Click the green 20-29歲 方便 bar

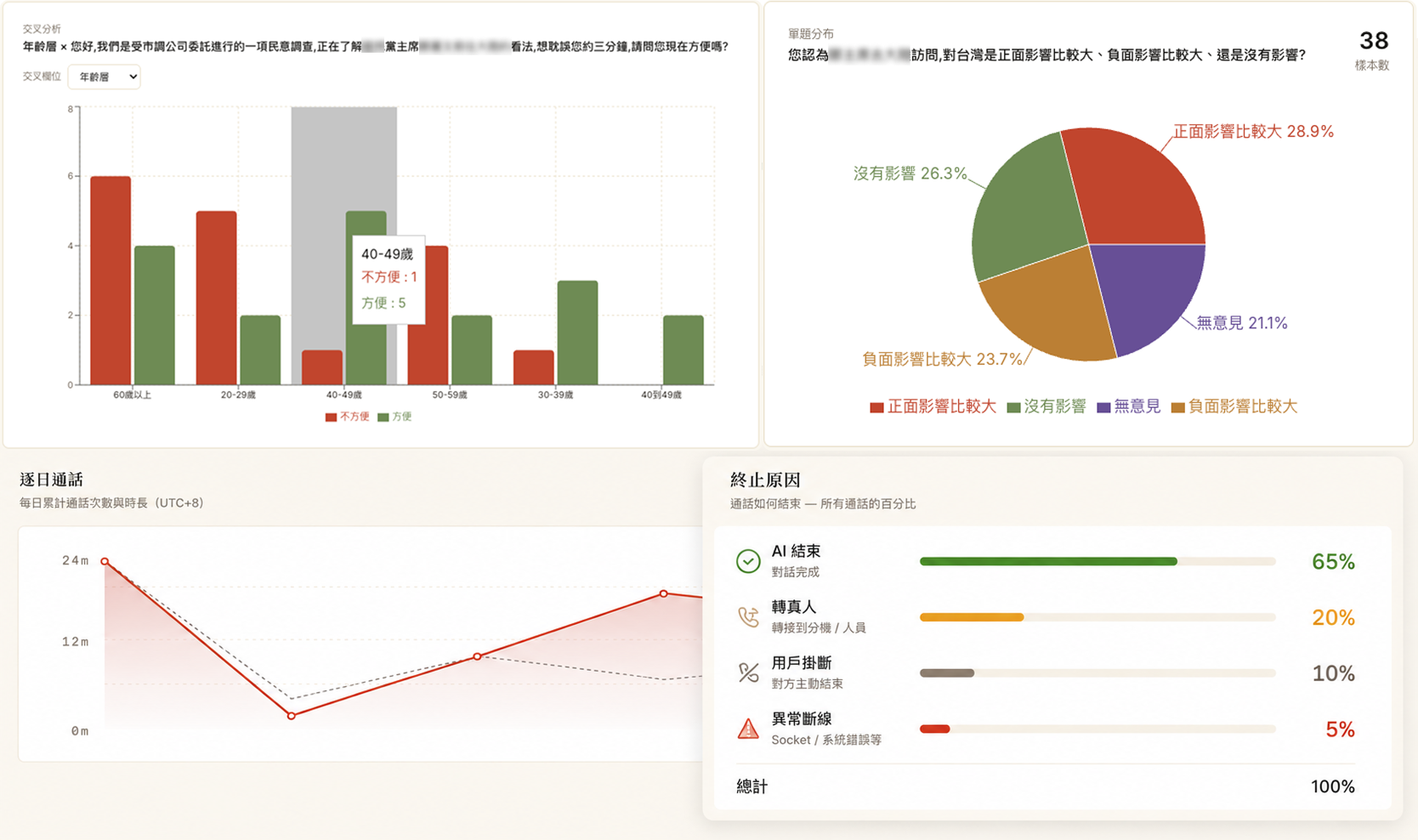[260, 350]
